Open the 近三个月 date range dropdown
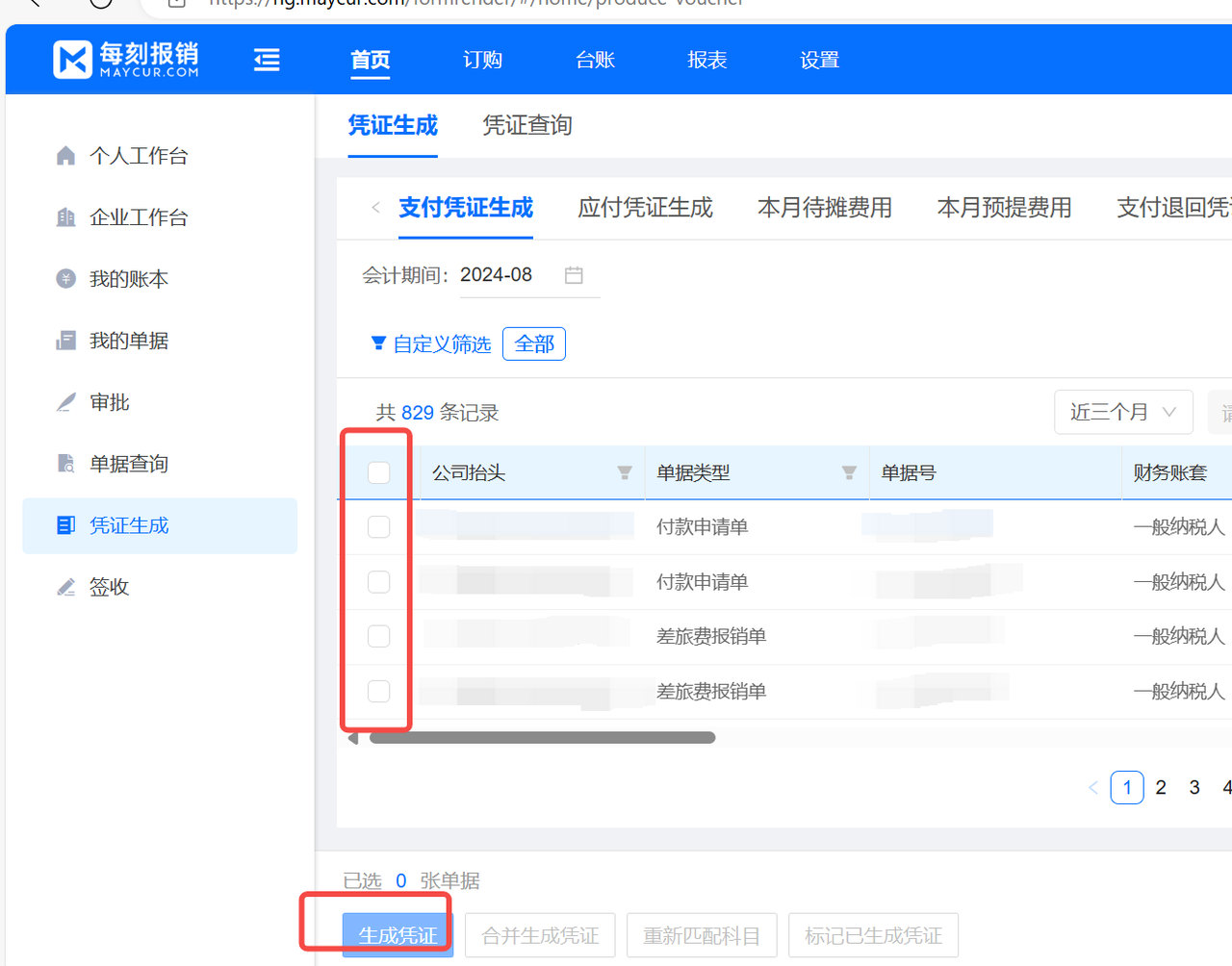 (x=1123, y=412)
